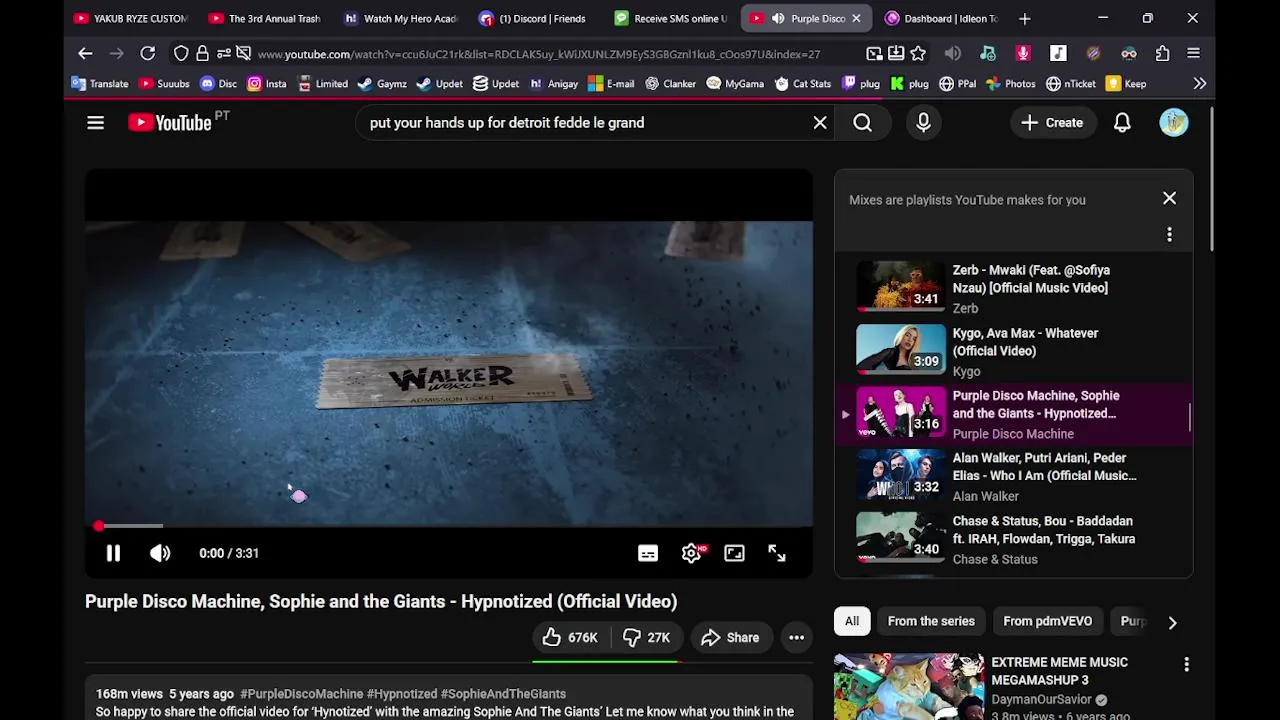Click the site lock icon
Viewport: 1280px width, 720px height.
202,53
